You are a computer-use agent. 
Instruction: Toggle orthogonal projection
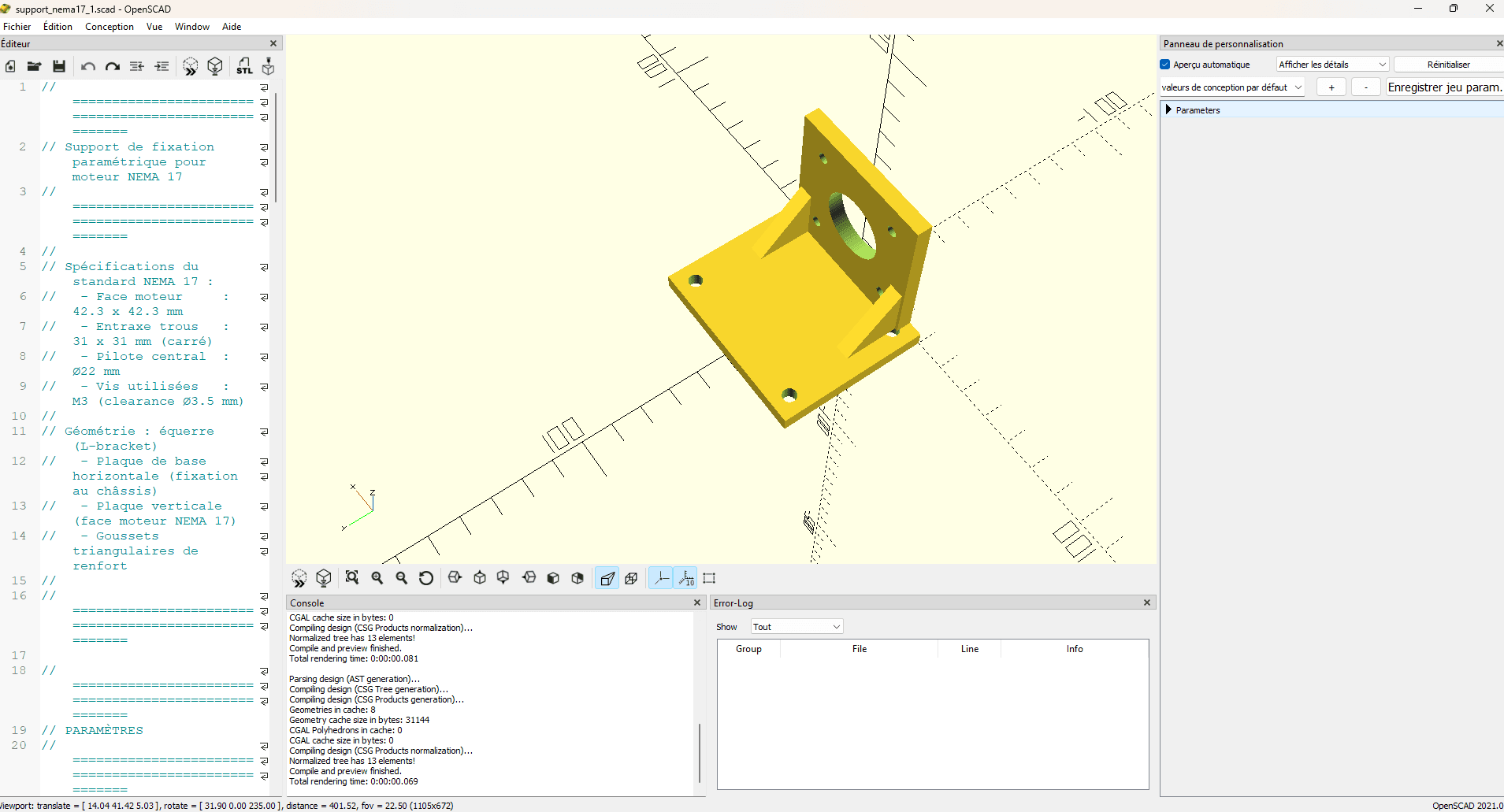tap(631, 578)
